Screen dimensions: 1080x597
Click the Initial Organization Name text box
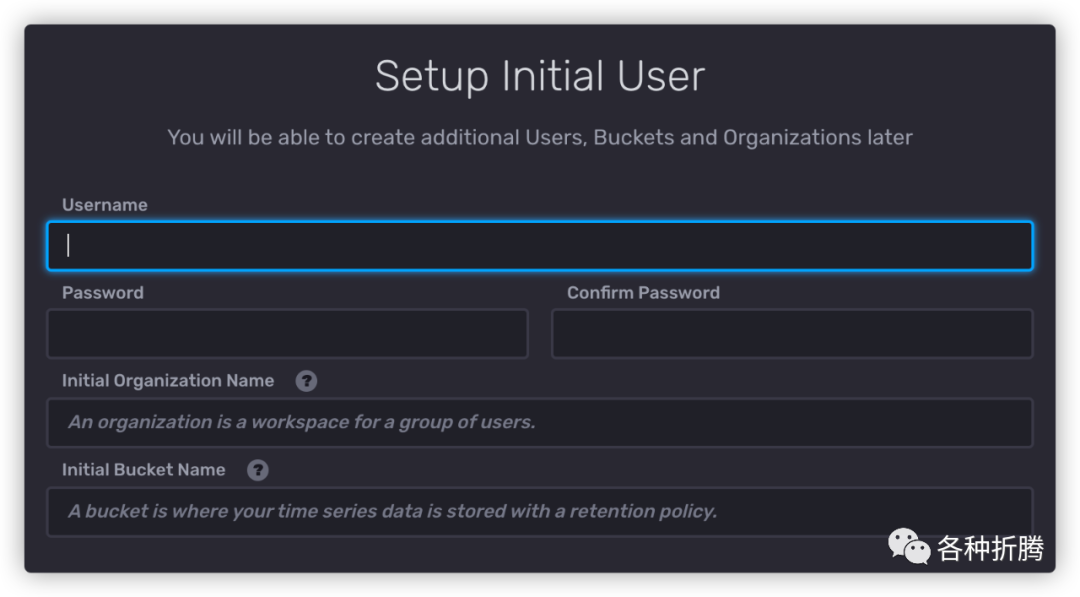[539, 422]
